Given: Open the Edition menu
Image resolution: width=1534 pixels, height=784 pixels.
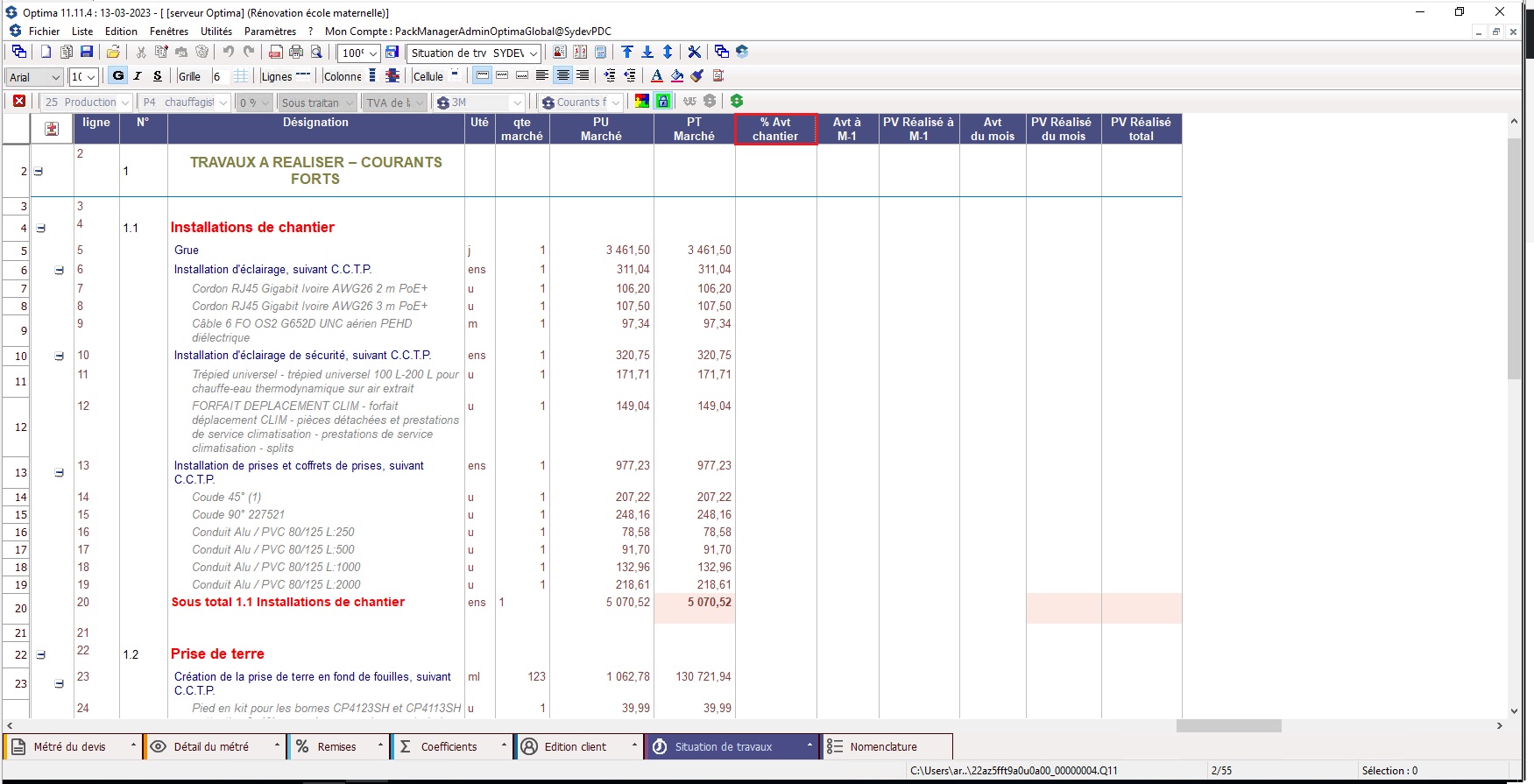Looking at the screenshot, I should click(121, 32).
